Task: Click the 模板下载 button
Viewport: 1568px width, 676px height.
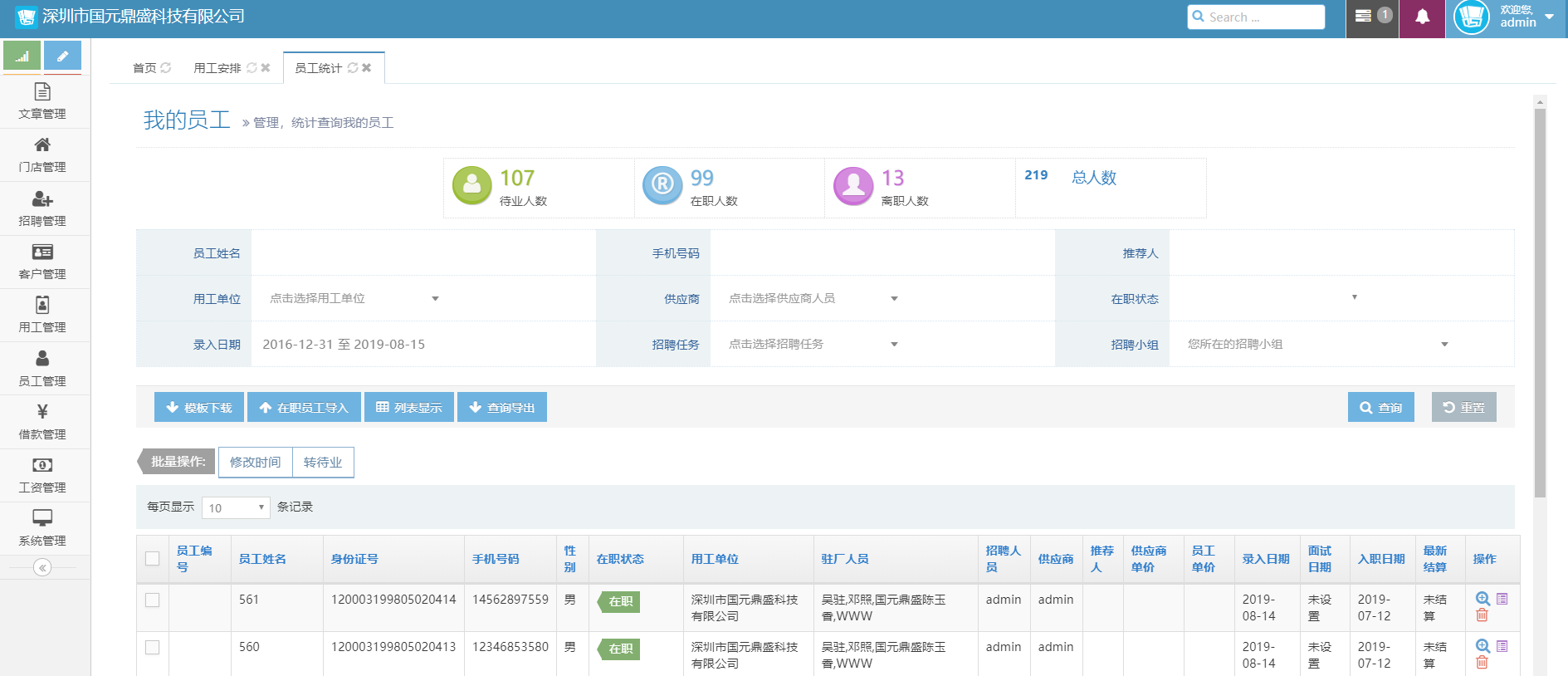Action: tap(199, 407)
